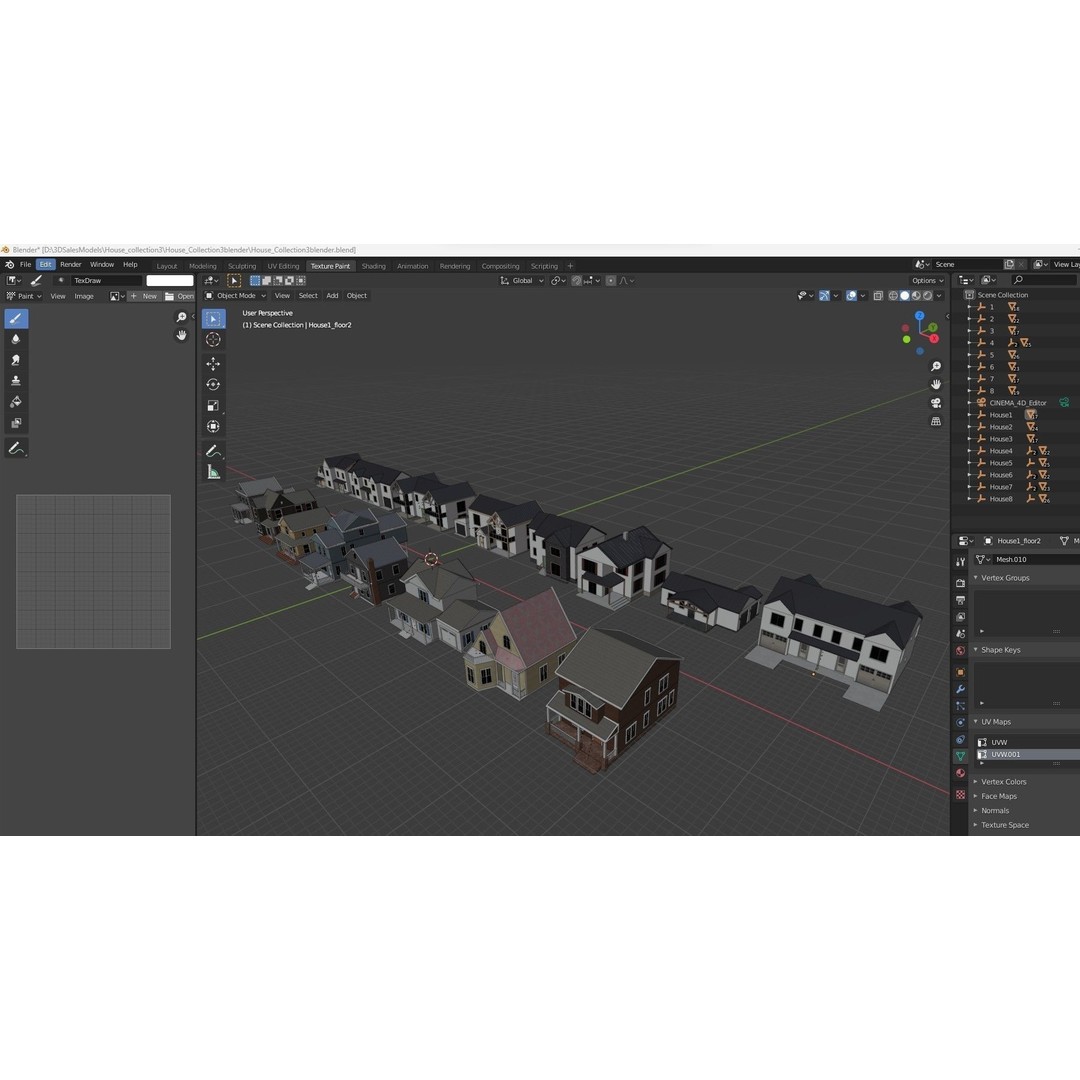Open the Render menu
The width and height of the screenshot is (1080, 1080).
pyautogui.click(x=70, y=264)
